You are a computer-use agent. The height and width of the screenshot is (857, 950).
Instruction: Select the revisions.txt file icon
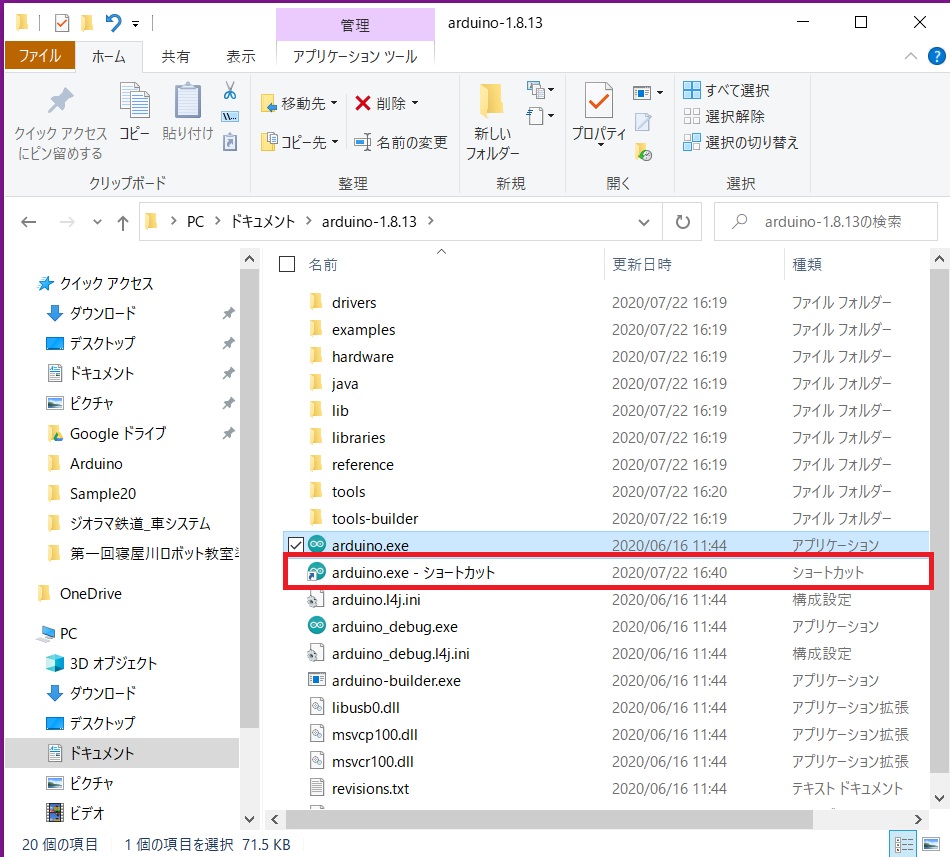tap(316, 787)
